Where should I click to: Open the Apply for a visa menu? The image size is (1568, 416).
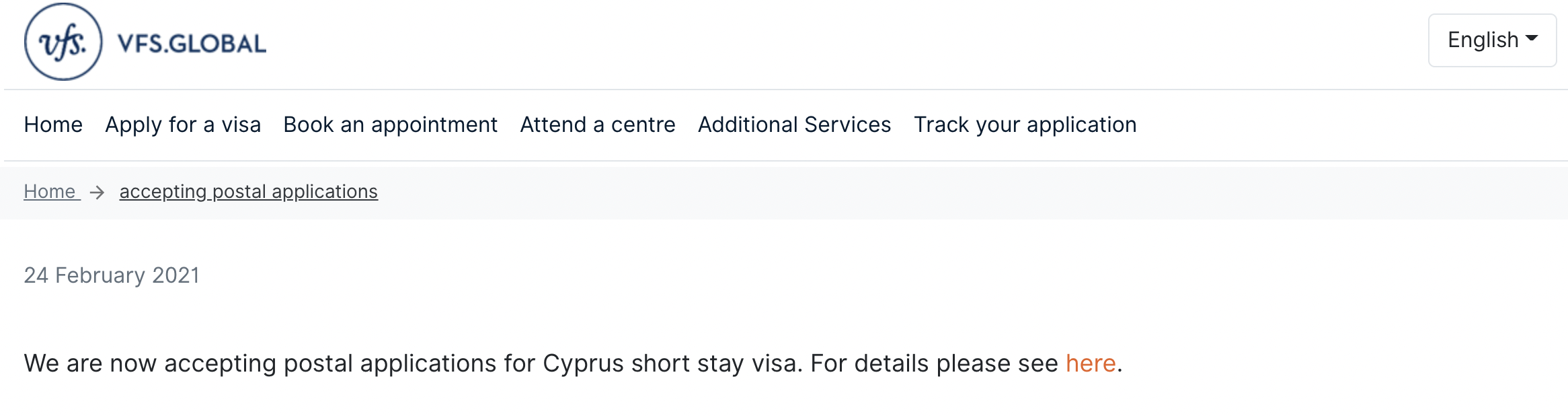[x=183, y=125]
